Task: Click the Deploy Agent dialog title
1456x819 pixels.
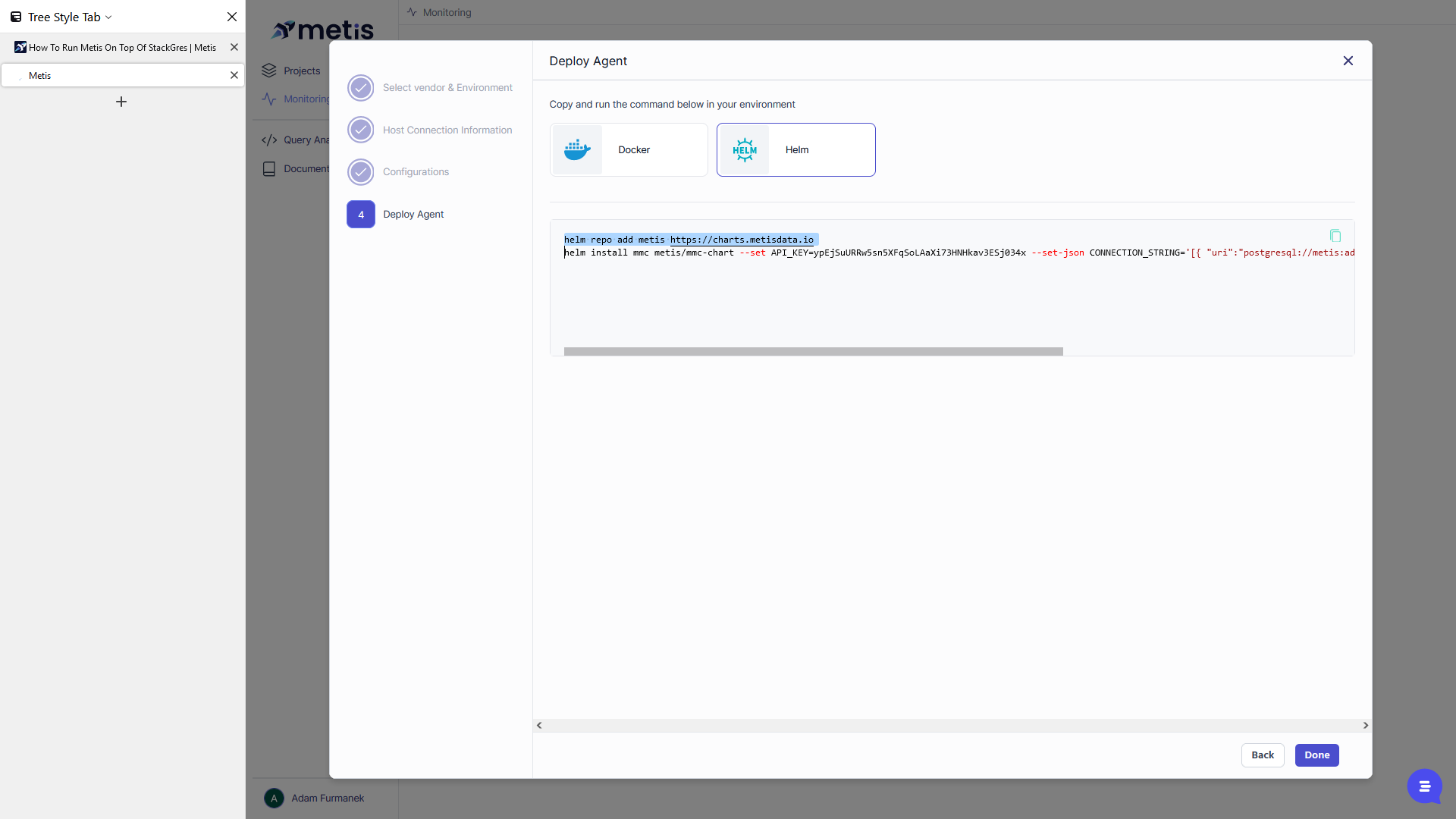Action: point(588,61)
